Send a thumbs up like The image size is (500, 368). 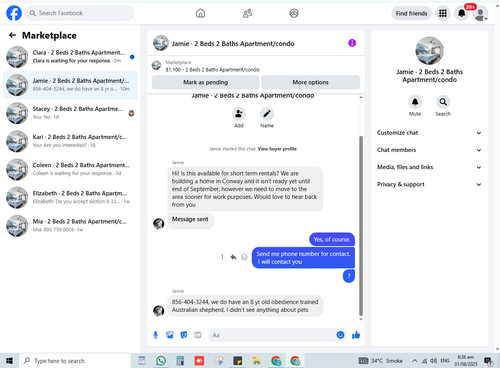click(x=356, y=335)
